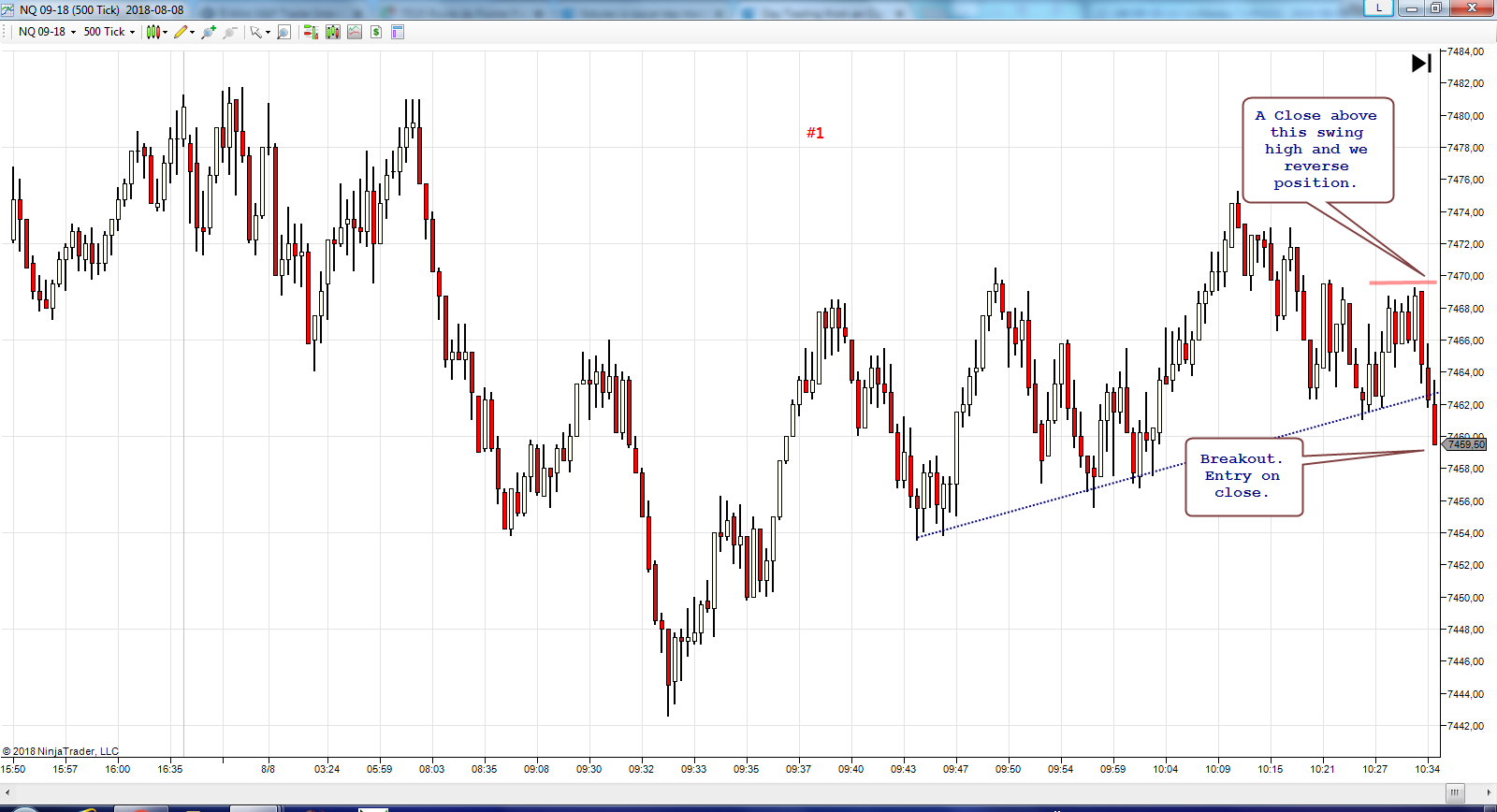Open the chart Properties icon
Screen dimensions: 1497x812
click(x=398, y=32)
